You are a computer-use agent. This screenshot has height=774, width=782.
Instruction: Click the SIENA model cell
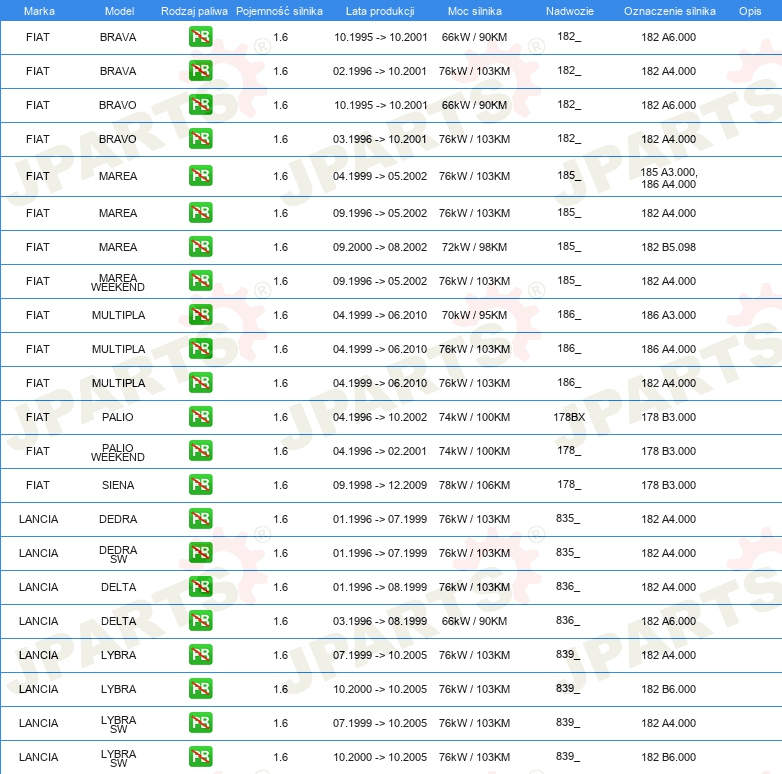(x=118, y=485)
